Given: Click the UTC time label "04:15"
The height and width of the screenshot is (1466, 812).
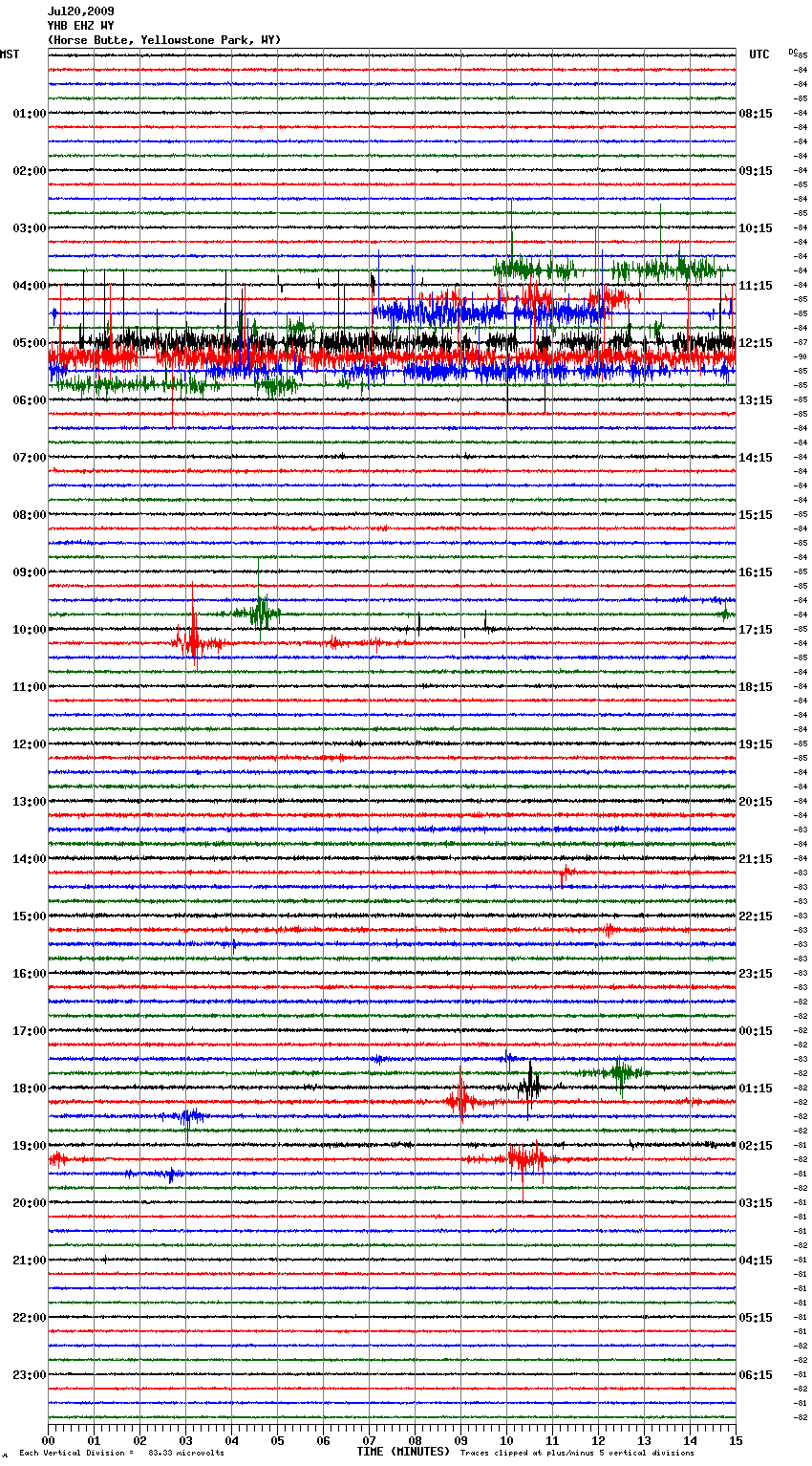Looking at the screenshot, I should tap(756, 1261).
